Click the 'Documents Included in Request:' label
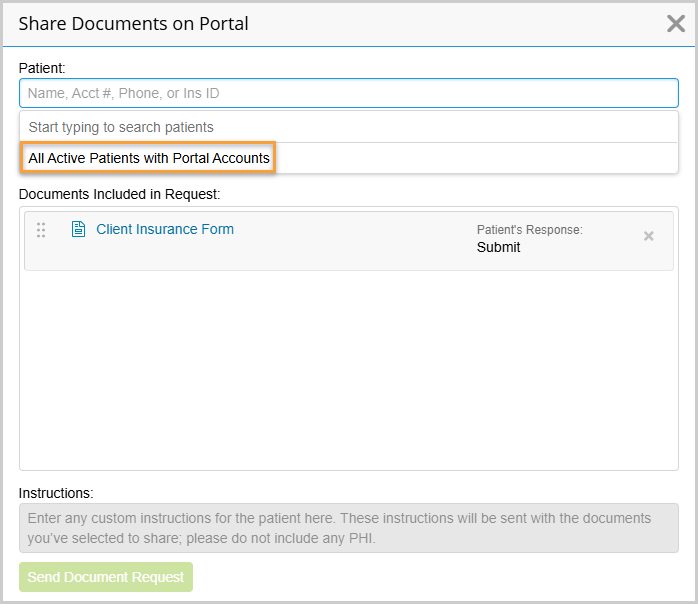Viewport: 698px width, 604px height. pos(119,195)
